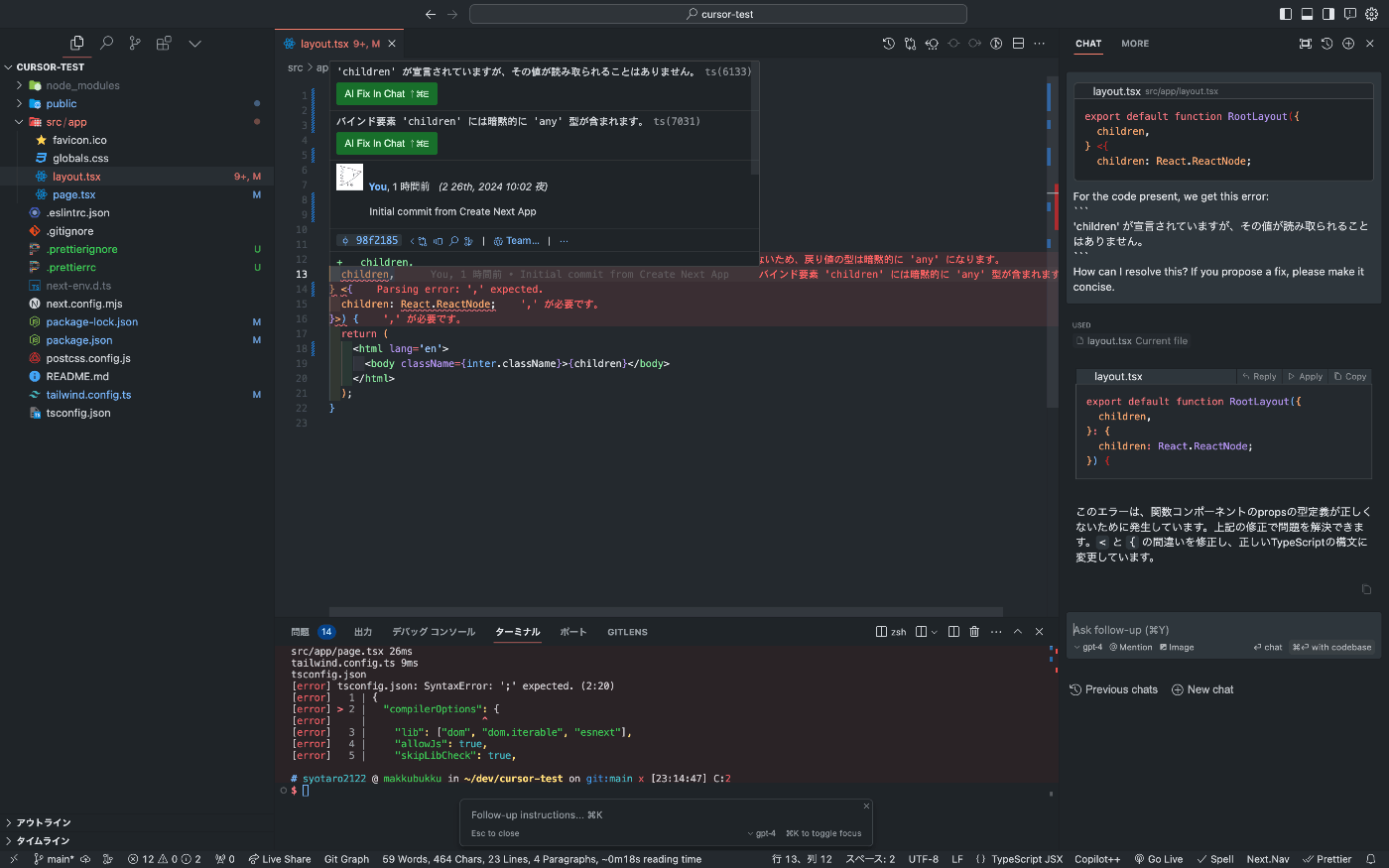Switch to the CHAT tab
1389x868 pixels.
[1088, 44]
